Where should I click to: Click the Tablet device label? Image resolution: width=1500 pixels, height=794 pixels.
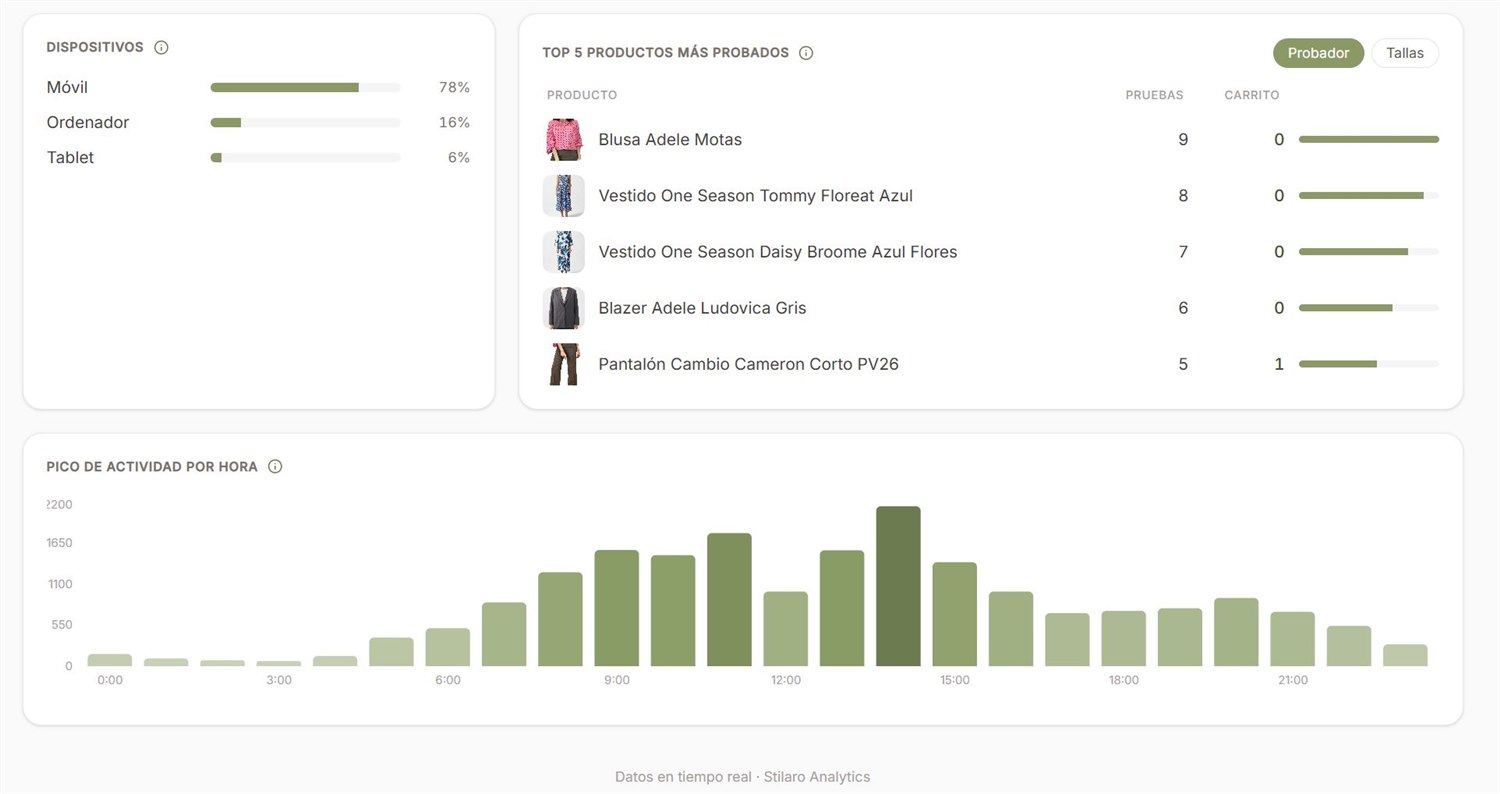coord(70,157)
